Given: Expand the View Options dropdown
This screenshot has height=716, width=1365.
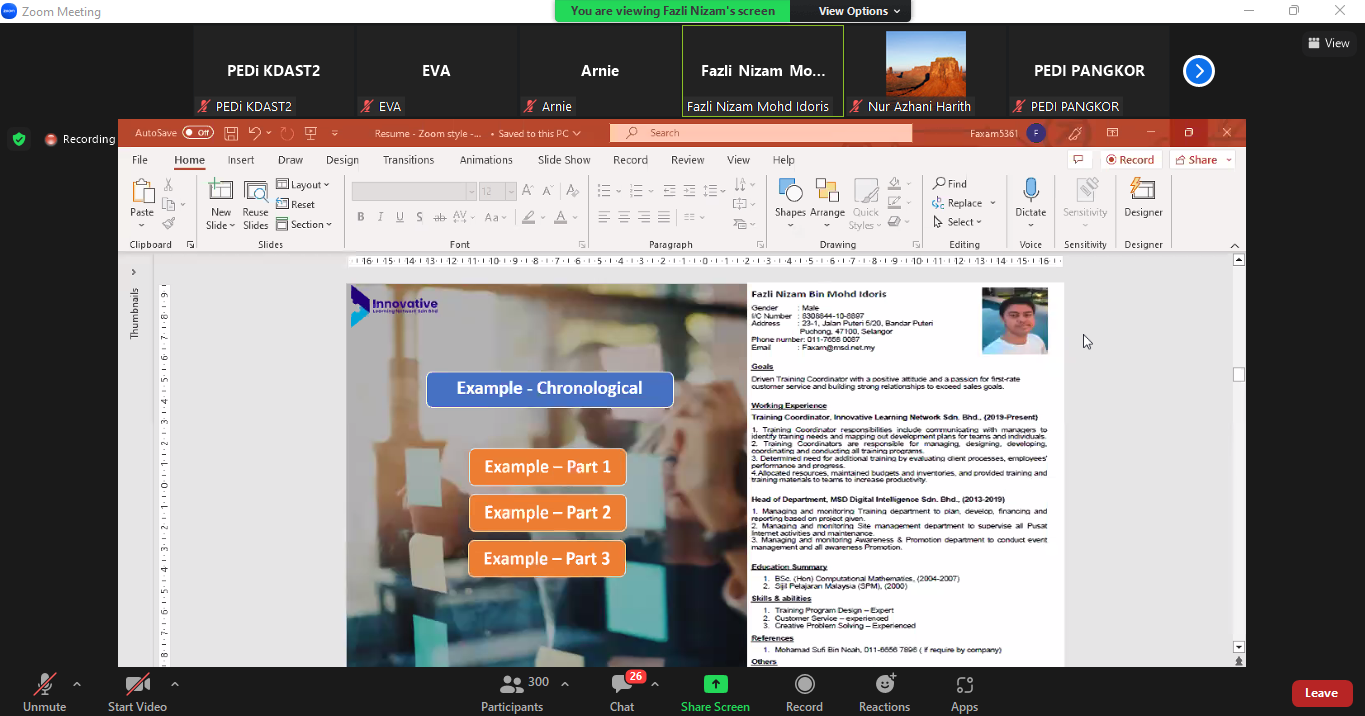Looking at the screenshot, I should pyautogui.click(x=859, y=11).
